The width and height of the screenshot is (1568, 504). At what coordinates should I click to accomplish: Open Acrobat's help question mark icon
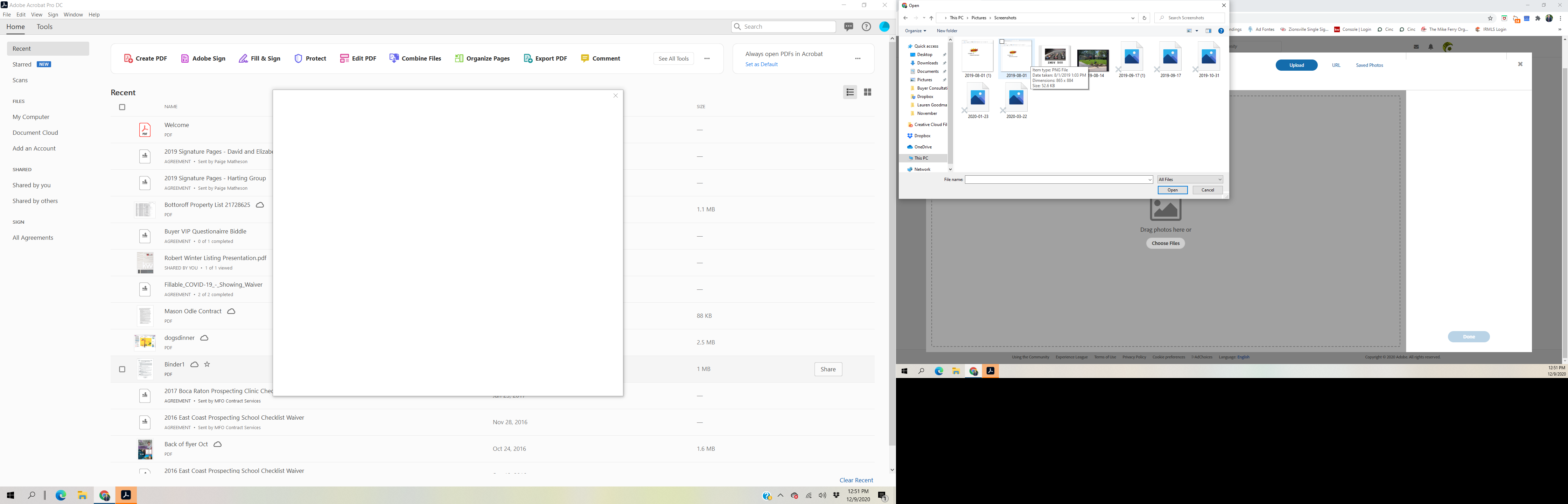[x=866, y=26]
